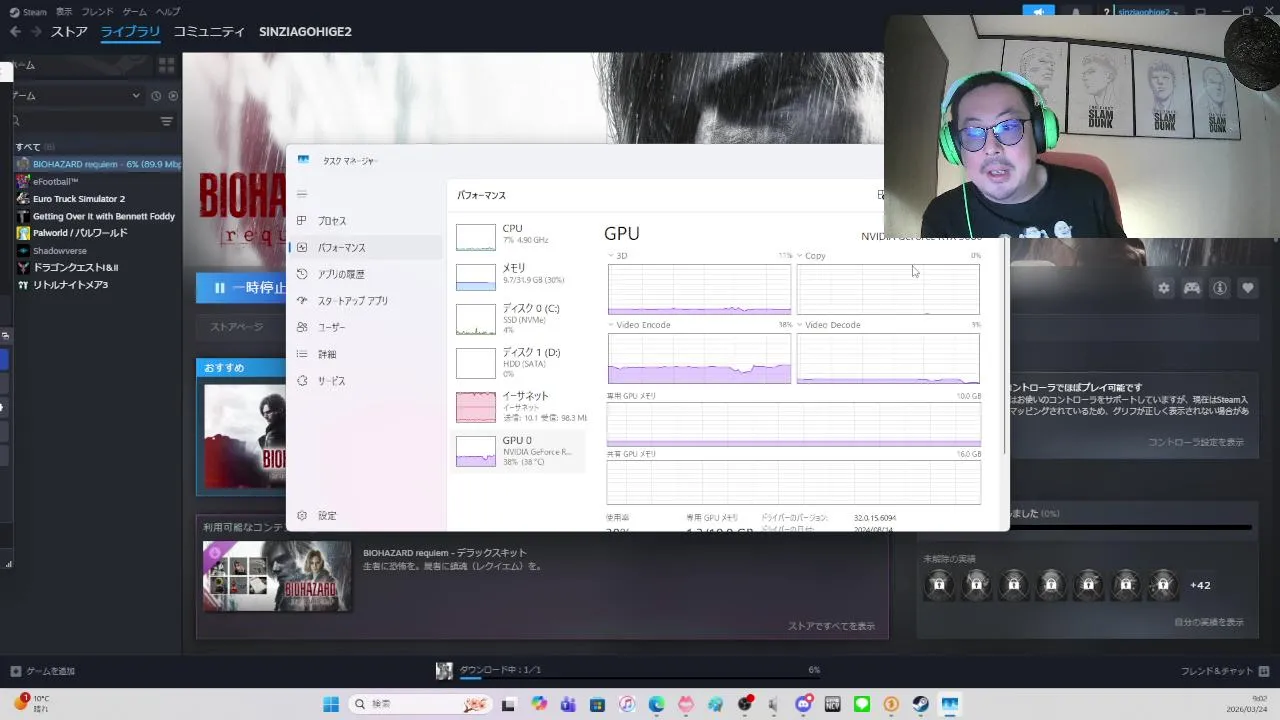Viewport: 1280px width, 720px height.
Task: Click コントローラ設定を表示 link
Action: click(1196, 442)
